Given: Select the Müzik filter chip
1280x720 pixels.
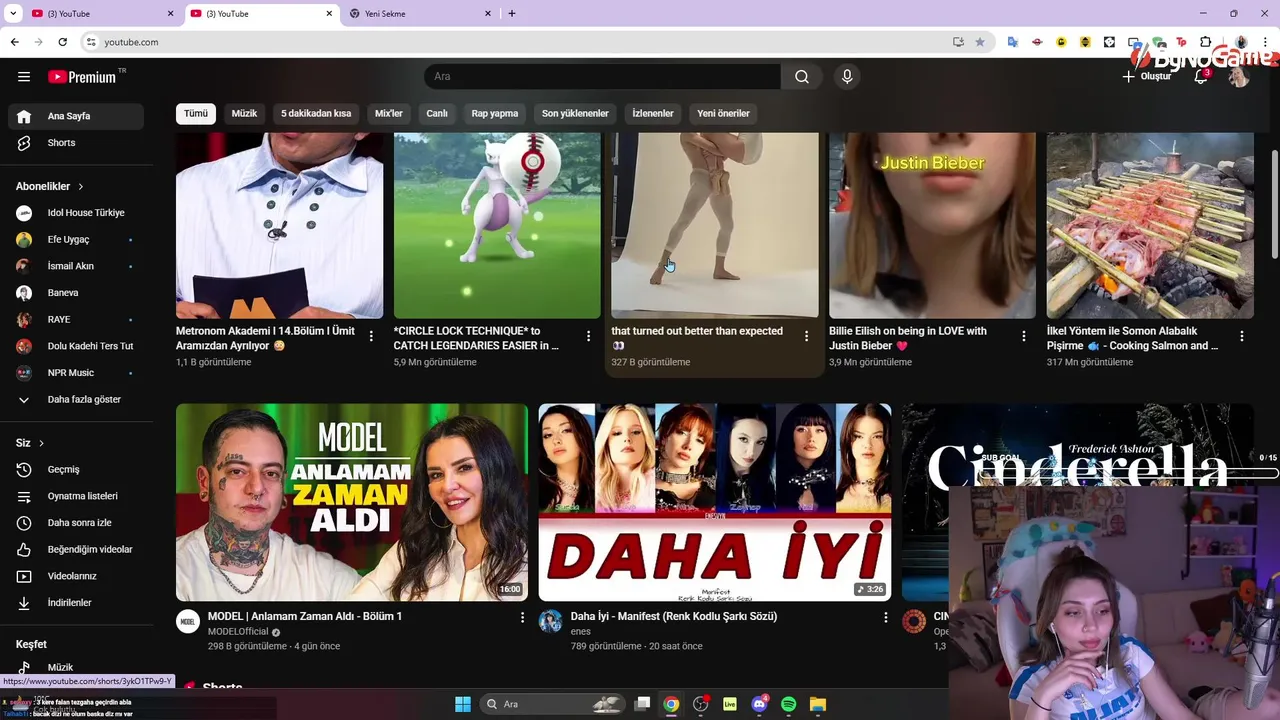Looking at the screenshot, I should [244, 114].
